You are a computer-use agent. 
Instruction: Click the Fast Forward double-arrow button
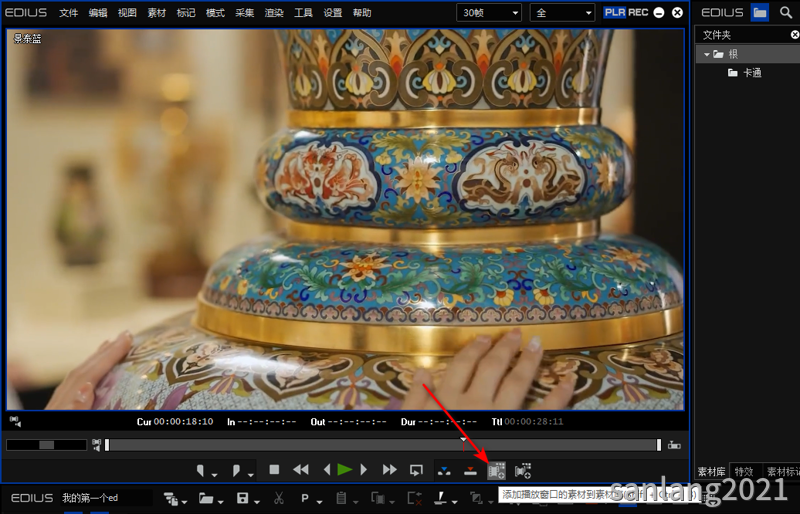[x=389, y=469]
